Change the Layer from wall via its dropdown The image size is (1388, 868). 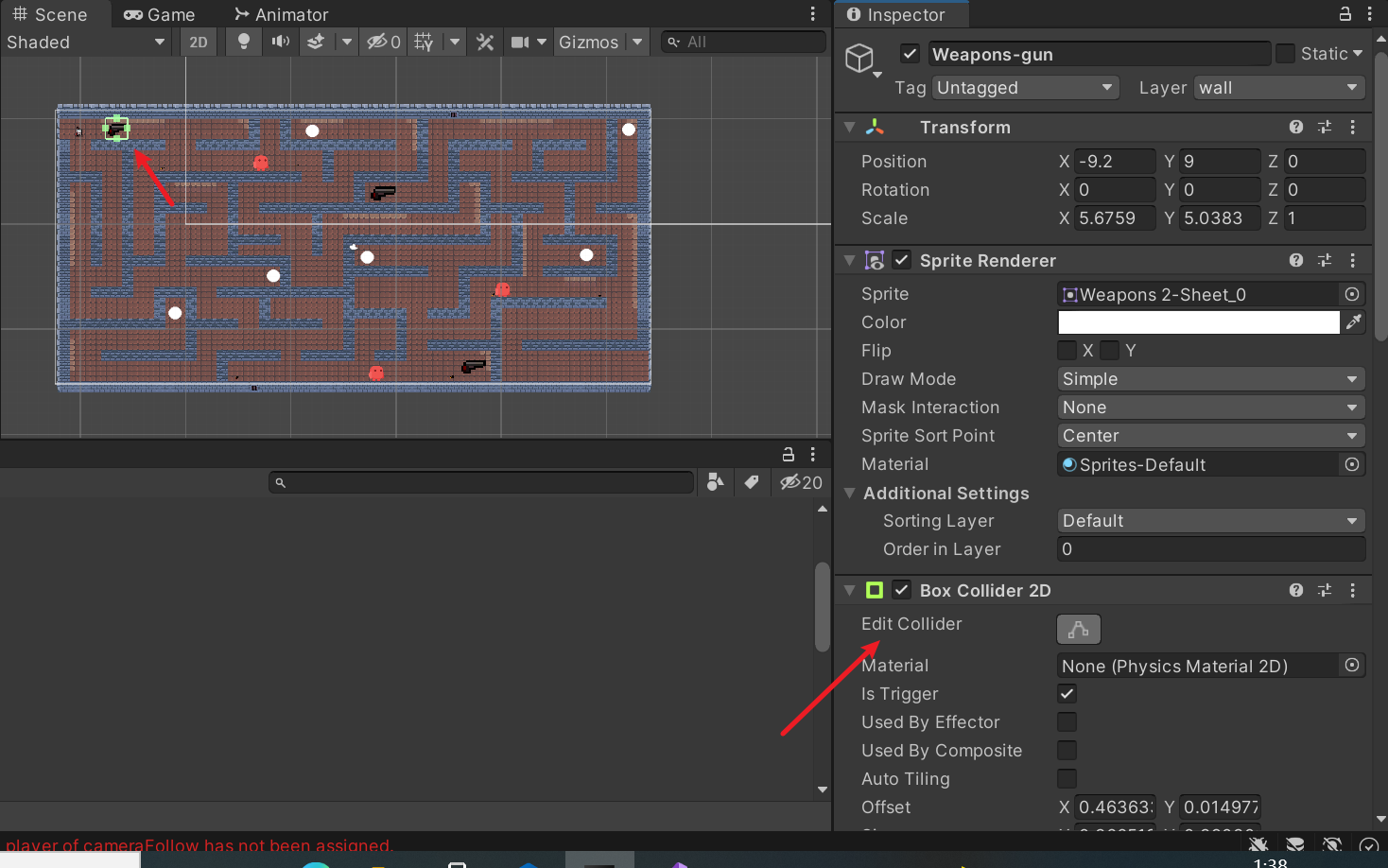point(1278,87)
